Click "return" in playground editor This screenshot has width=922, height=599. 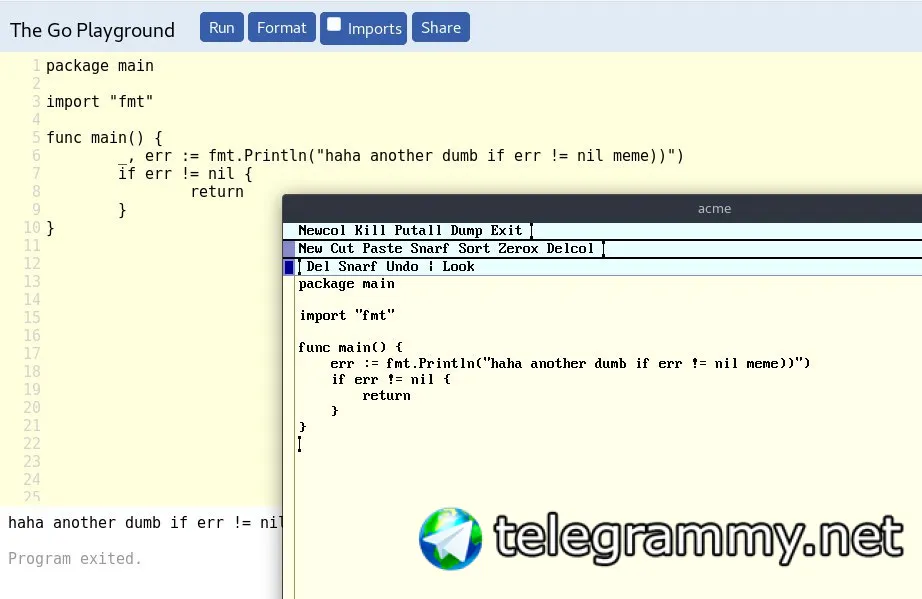pos(217,192)
